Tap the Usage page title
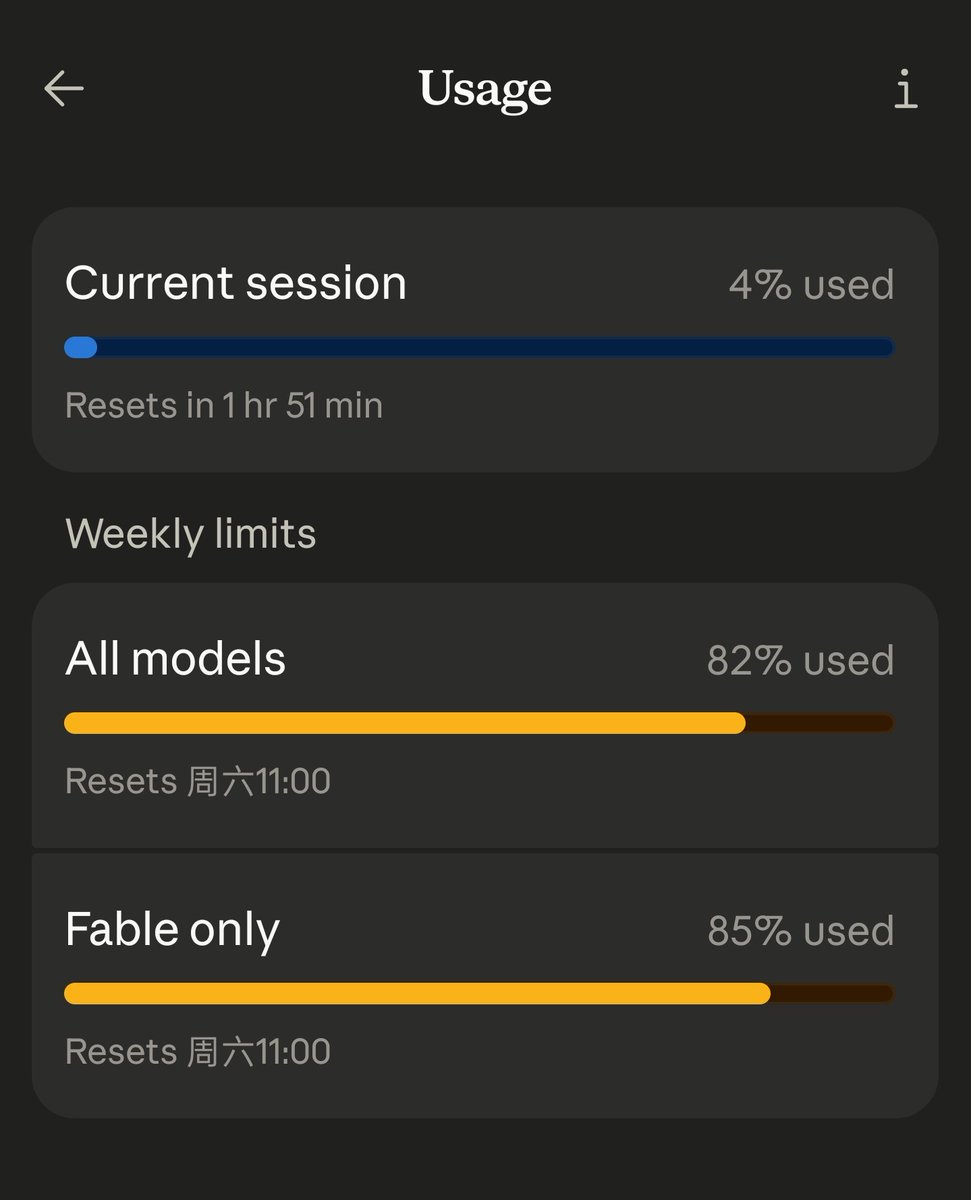Image resolution: width=971 pixels, height=1200 pixels. 485,90
